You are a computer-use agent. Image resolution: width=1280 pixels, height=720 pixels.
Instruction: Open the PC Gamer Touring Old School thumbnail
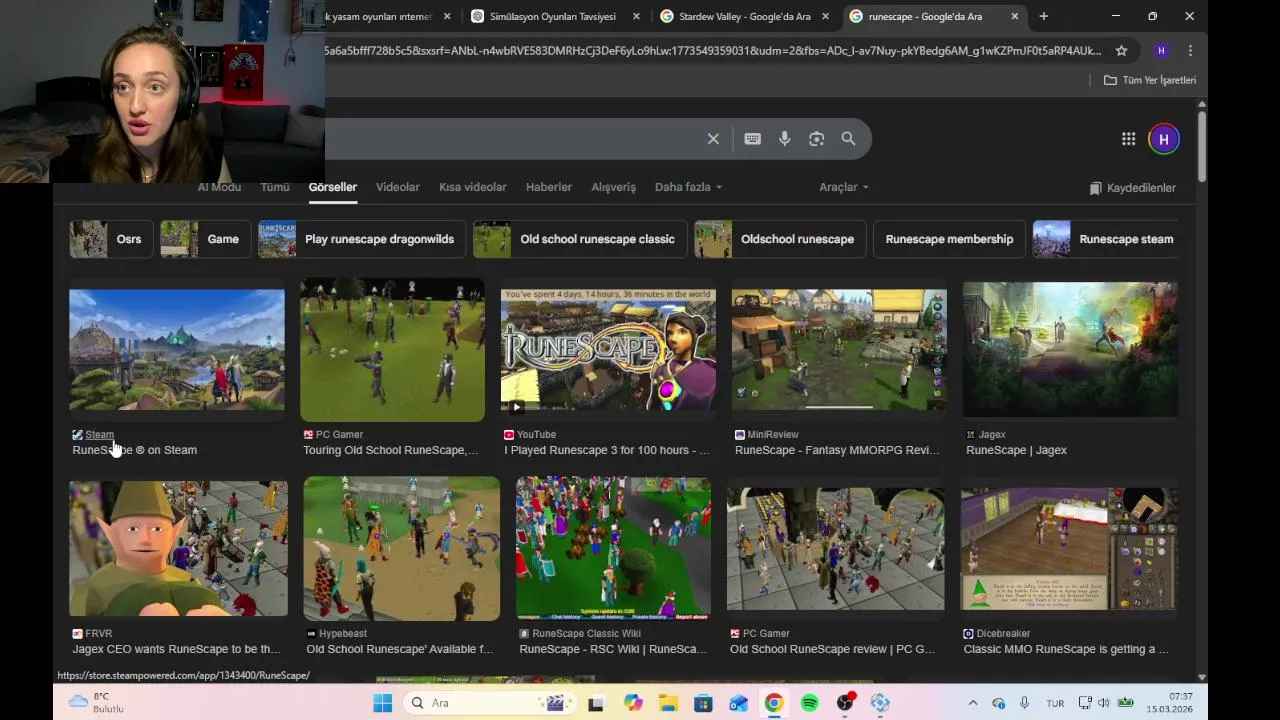click(392, 350)
